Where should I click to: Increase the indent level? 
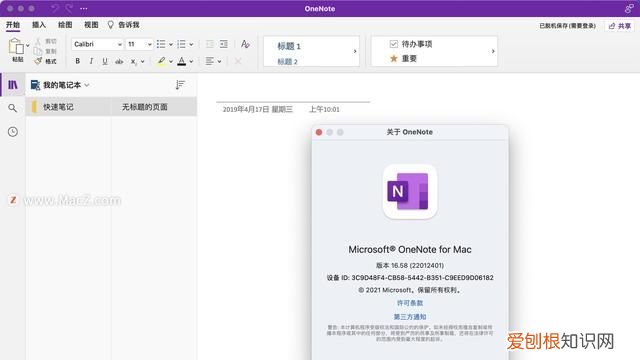224,44
